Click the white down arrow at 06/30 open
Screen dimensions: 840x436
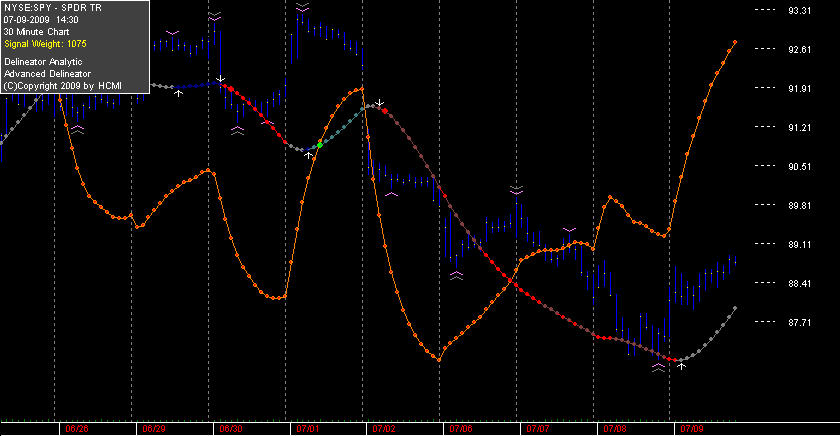[x=220, y=79]
